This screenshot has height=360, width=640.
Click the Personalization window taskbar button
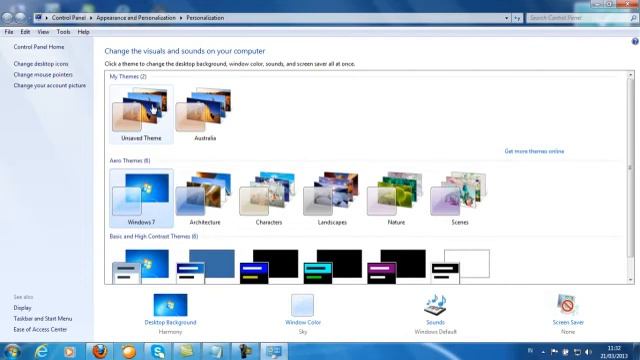(x=274, y=351)
